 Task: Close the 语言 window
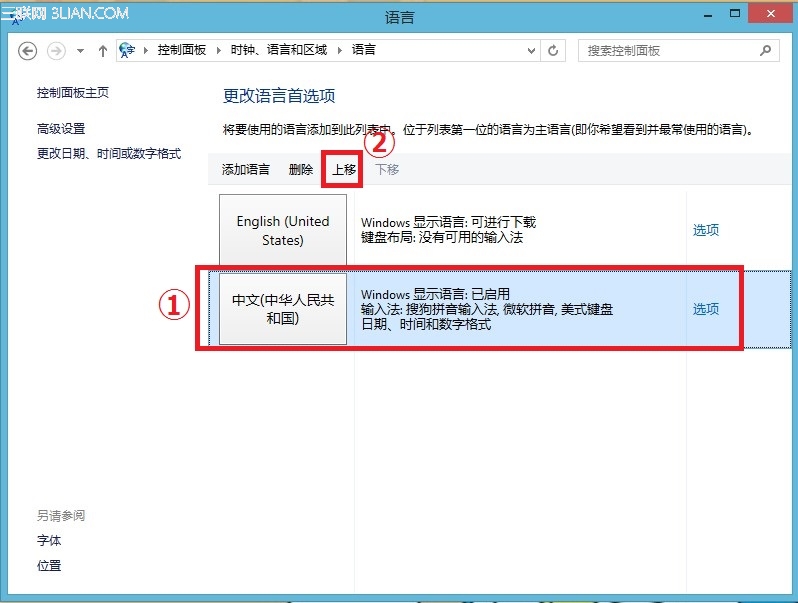pos(771,13)
